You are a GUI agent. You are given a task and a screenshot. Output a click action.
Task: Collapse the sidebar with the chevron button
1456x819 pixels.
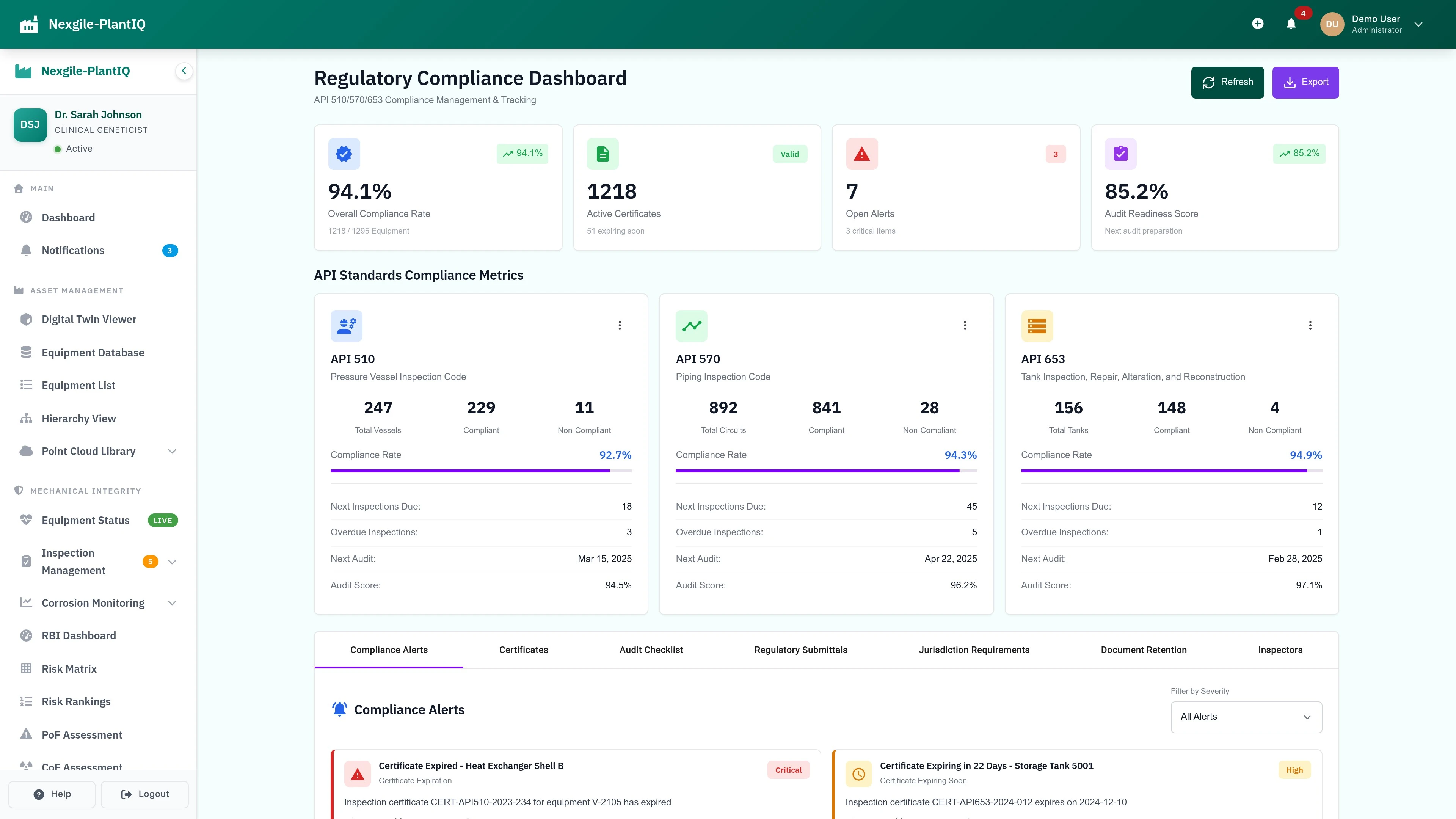[184, 71]
